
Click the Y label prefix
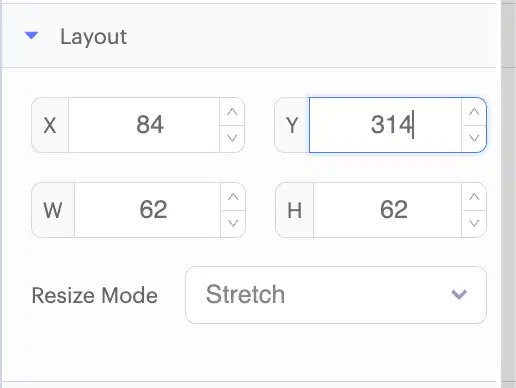click(292, 125)
